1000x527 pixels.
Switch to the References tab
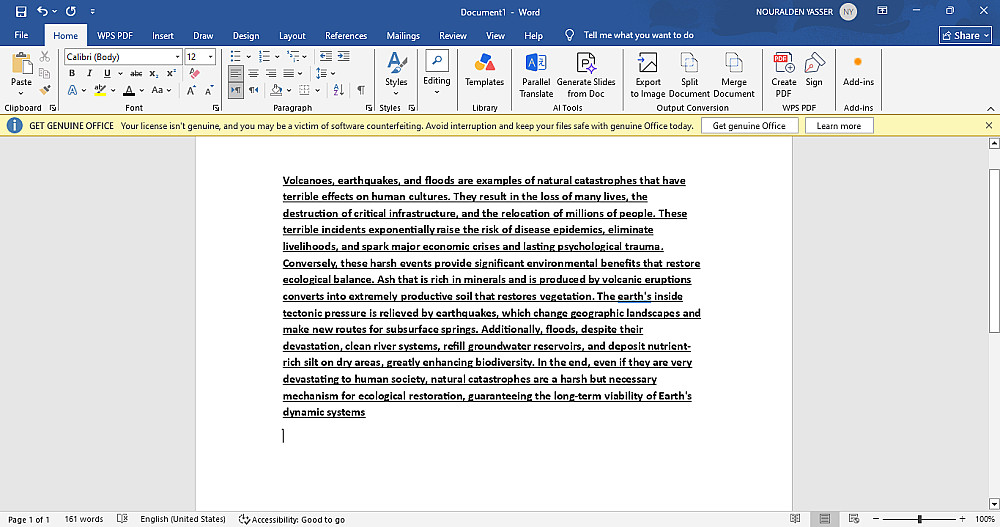click(346, 36)
